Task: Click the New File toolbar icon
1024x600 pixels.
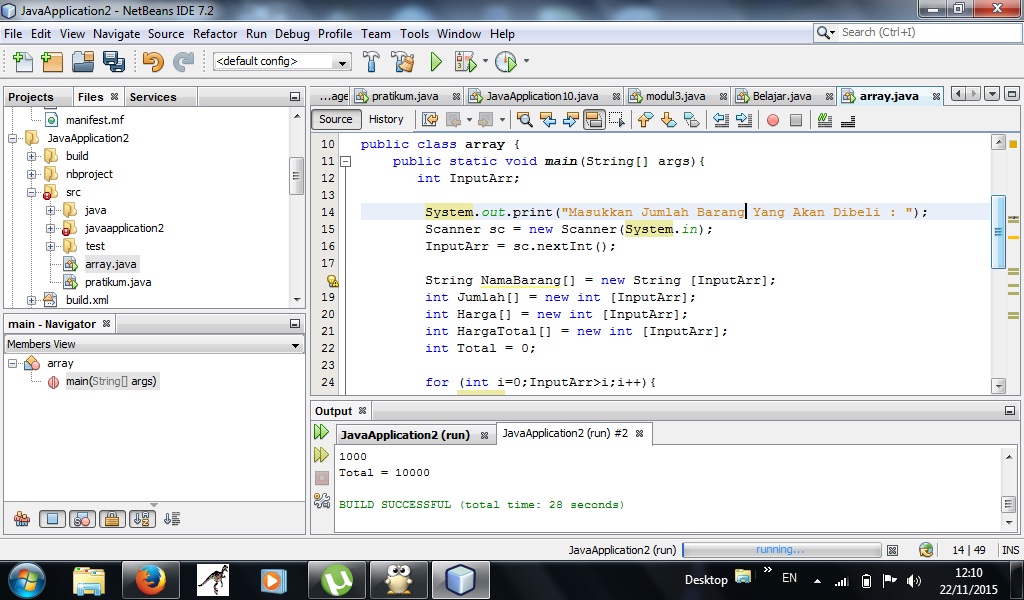Action: (23, 61)
